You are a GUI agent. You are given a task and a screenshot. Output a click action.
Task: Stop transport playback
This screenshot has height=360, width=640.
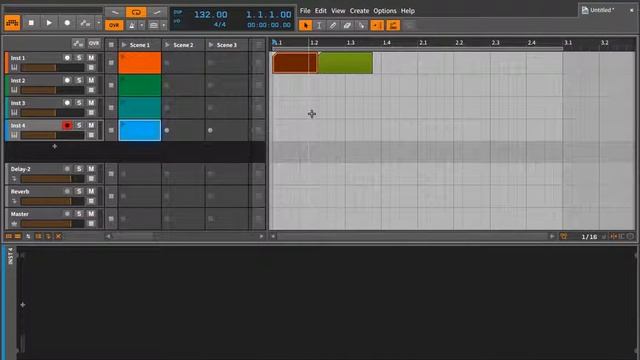31,23
